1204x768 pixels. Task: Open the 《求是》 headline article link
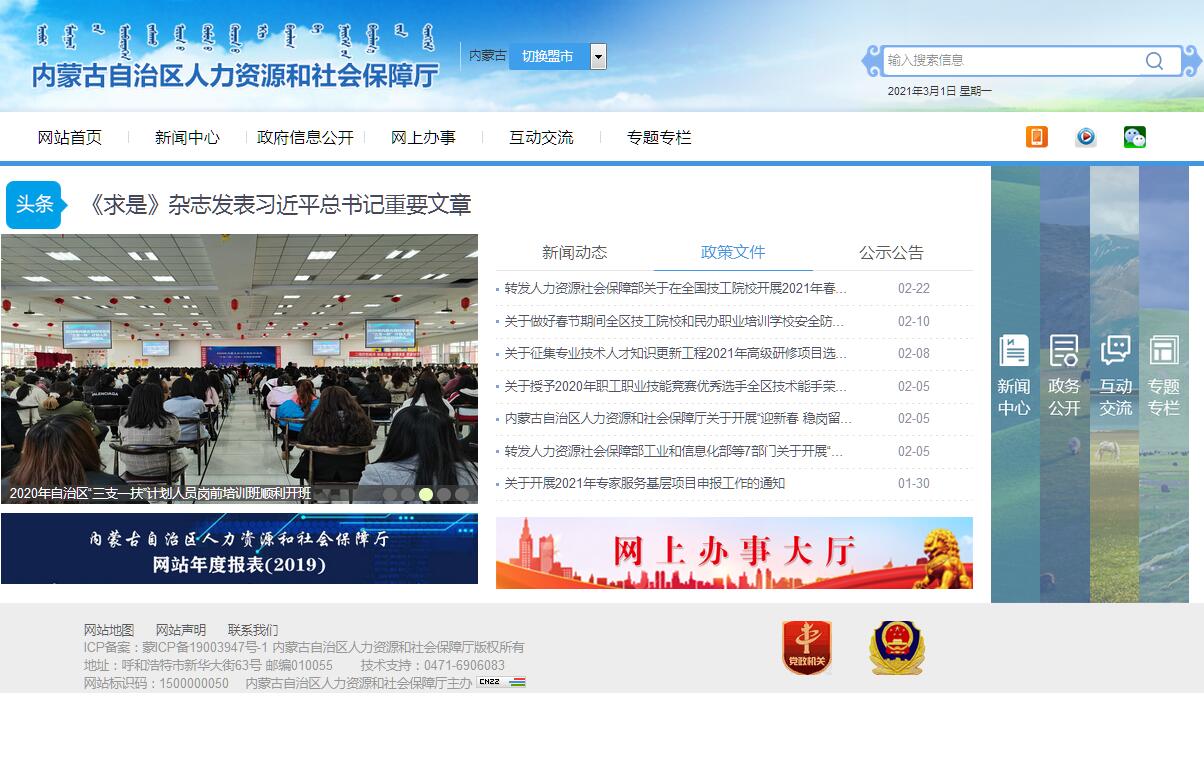(x=279, y=205)
